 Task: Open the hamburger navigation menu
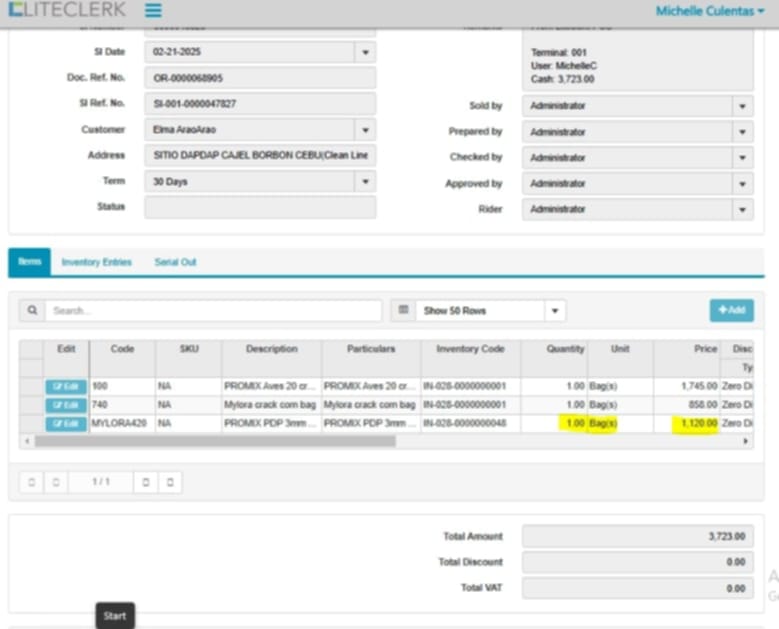pos(153,11)
